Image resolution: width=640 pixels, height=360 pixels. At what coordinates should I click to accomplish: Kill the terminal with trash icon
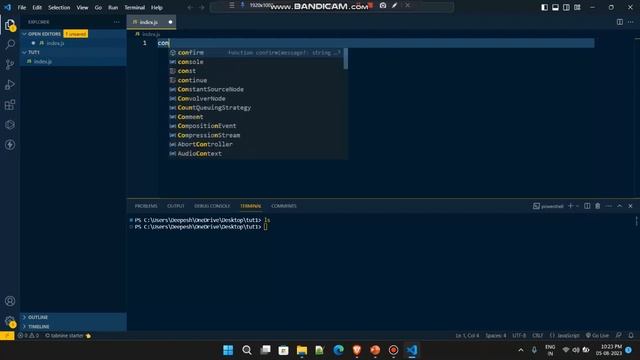(598, 206)
